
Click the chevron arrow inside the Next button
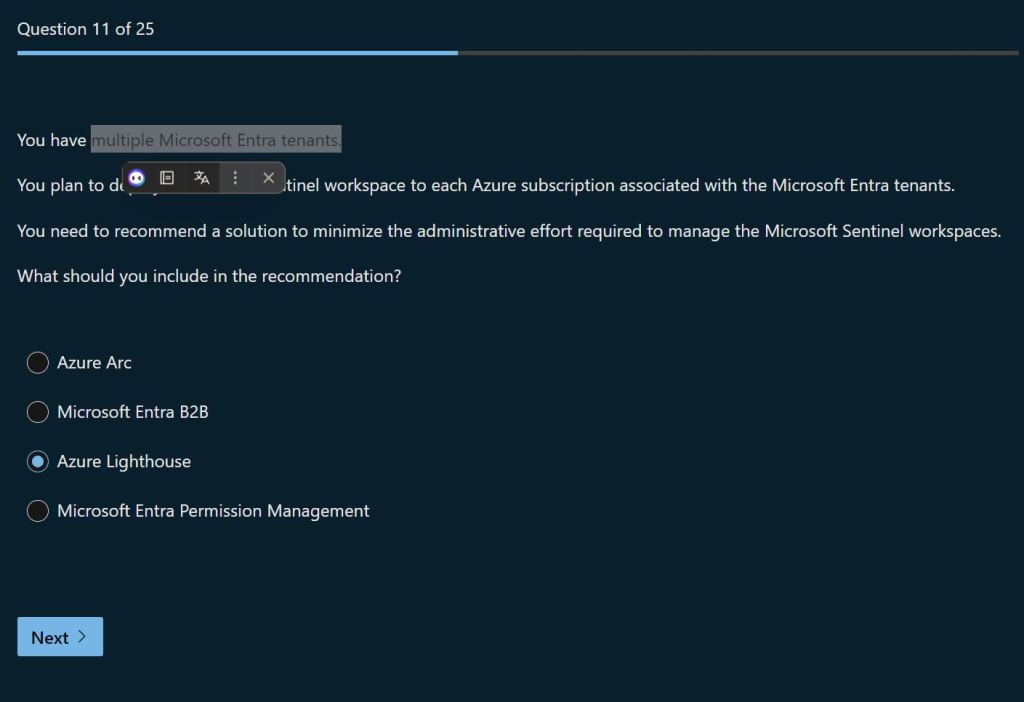(x=82, y=637)
